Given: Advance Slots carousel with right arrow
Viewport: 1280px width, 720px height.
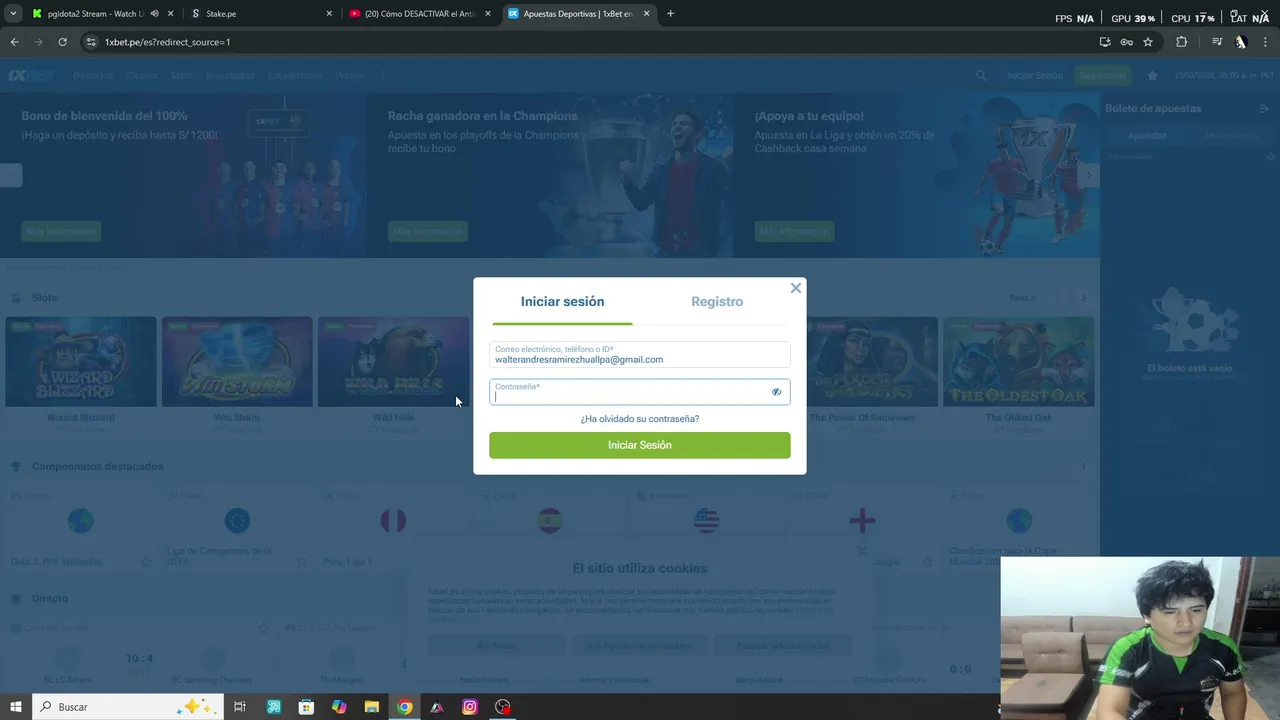Looking at the screenshot, I should tap(1083, 298).
